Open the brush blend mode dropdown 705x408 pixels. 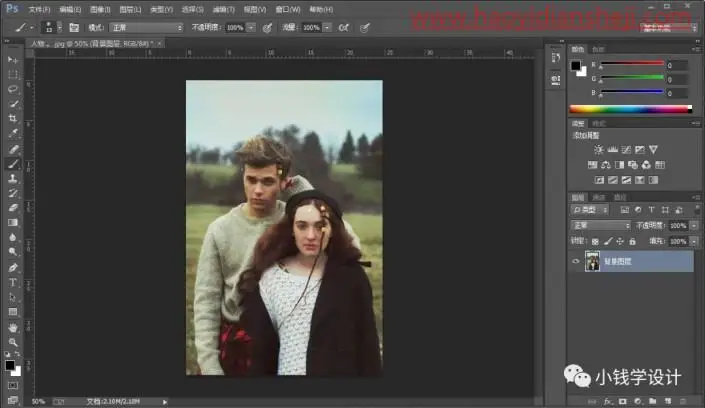147,28
